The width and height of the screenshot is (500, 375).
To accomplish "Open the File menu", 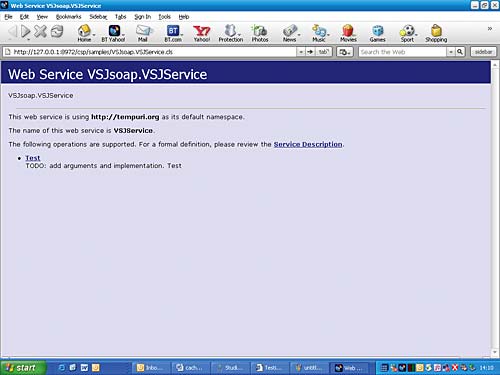I will tap(8, 17).
